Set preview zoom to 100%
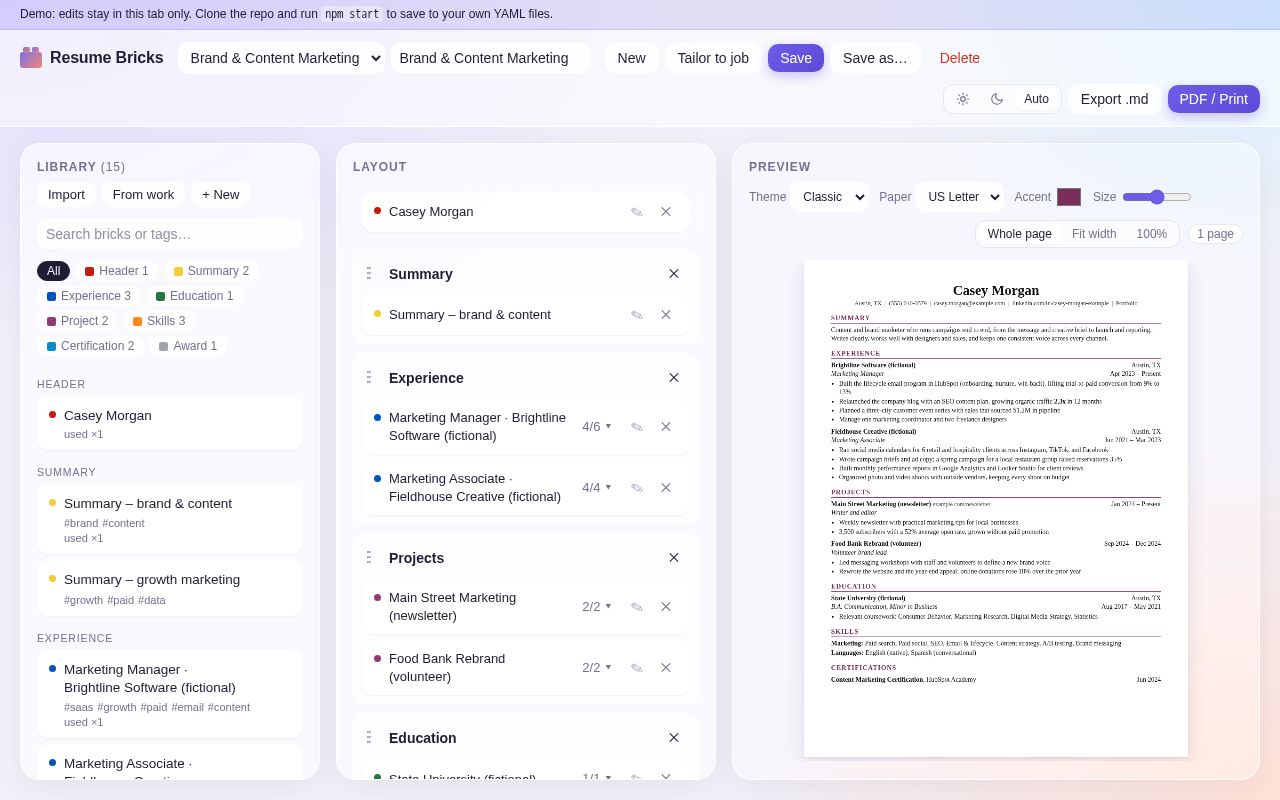The image size is (1280, 800). (1152, 234)
